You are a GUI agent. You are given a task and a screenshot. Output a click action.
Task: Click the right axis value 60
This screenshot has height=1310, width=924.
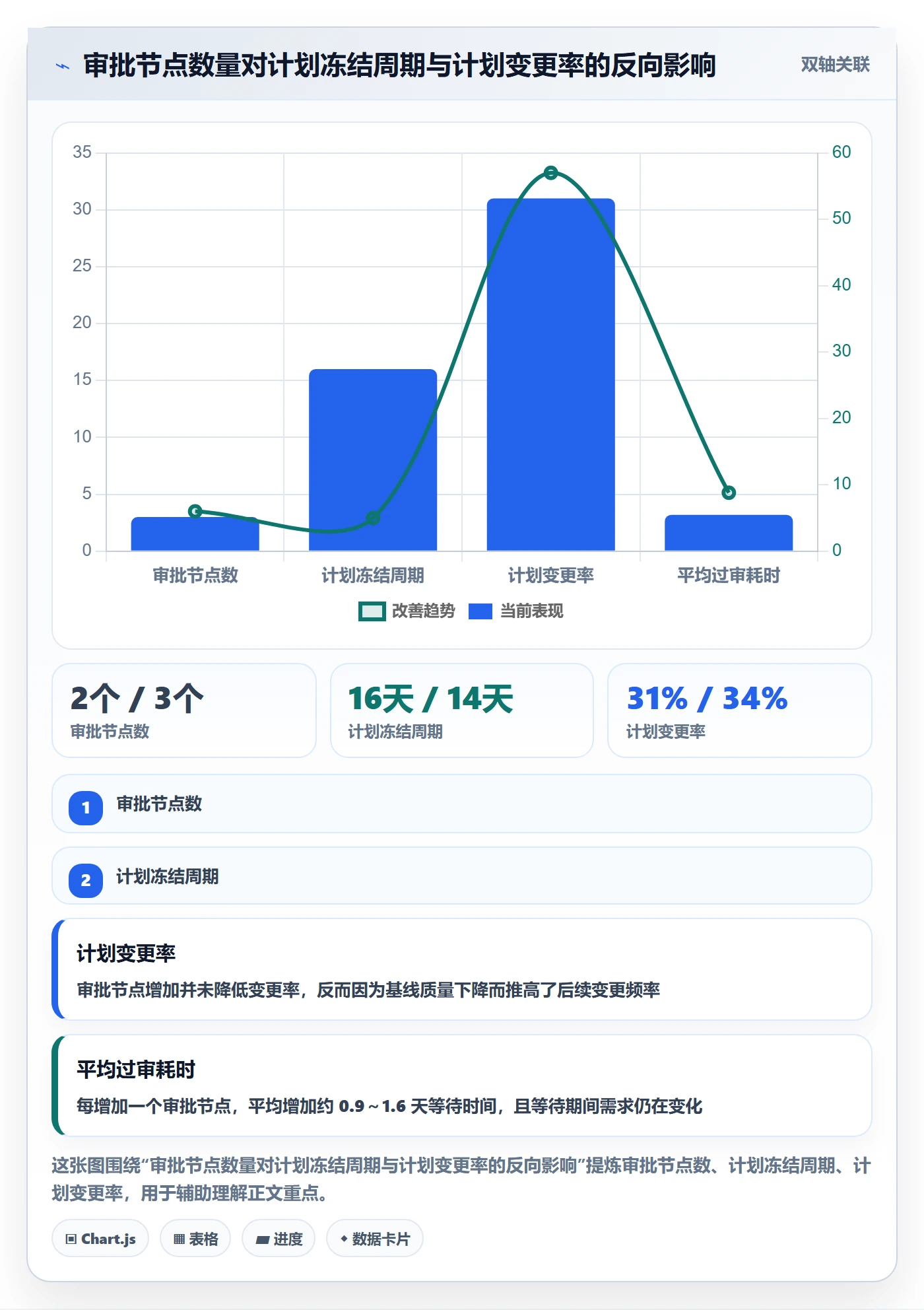[x=841, y=153]
